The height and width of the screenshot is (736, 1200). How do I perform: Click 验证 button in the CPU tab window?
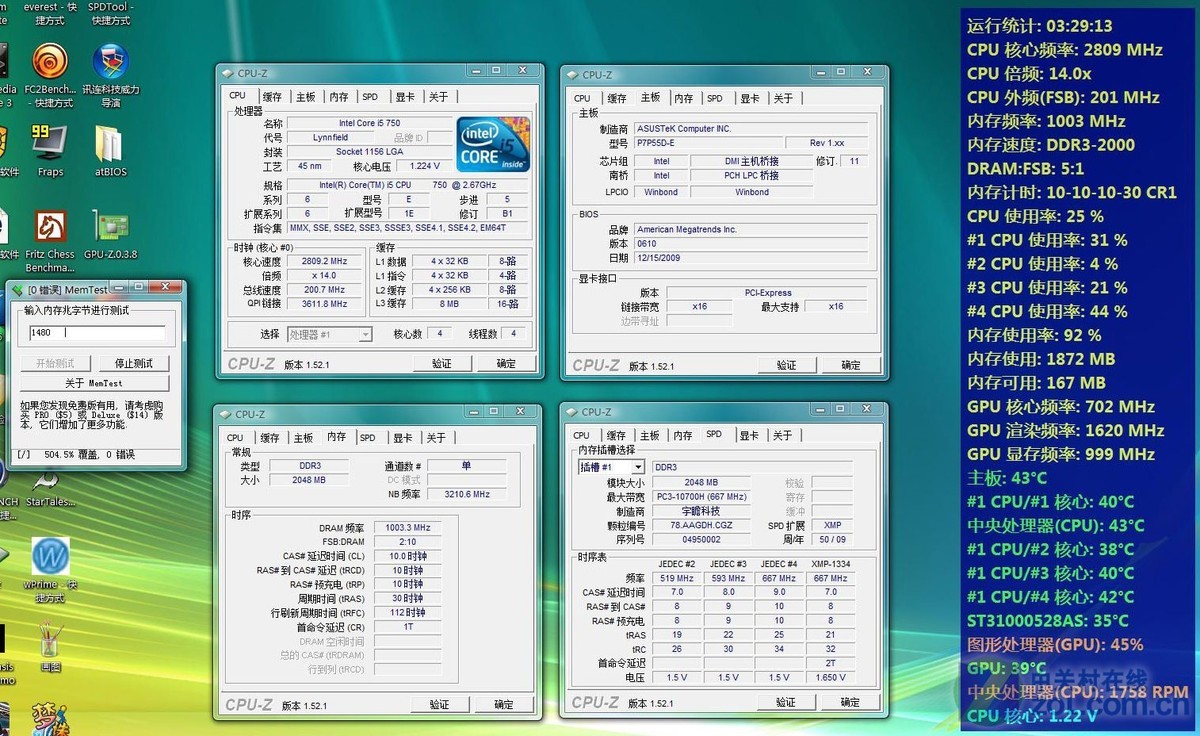coord(441,364)
